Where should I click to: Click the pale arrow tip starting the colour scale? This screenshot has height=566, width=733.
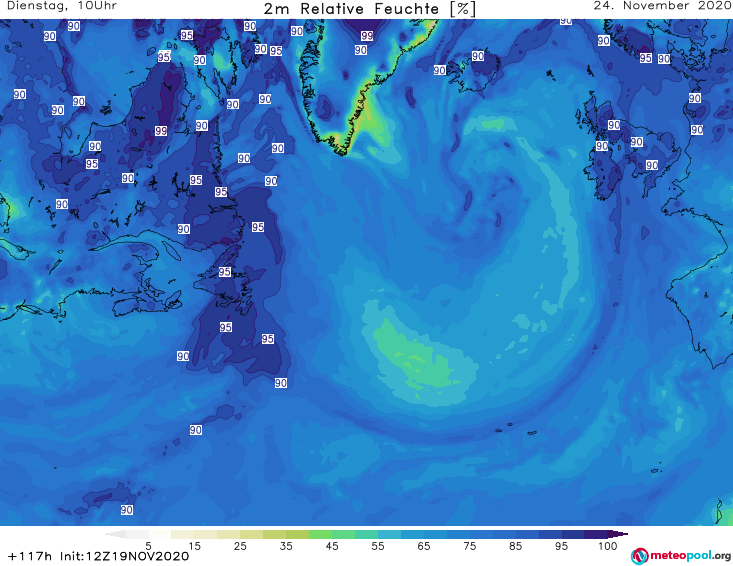(x=115, y=534)
